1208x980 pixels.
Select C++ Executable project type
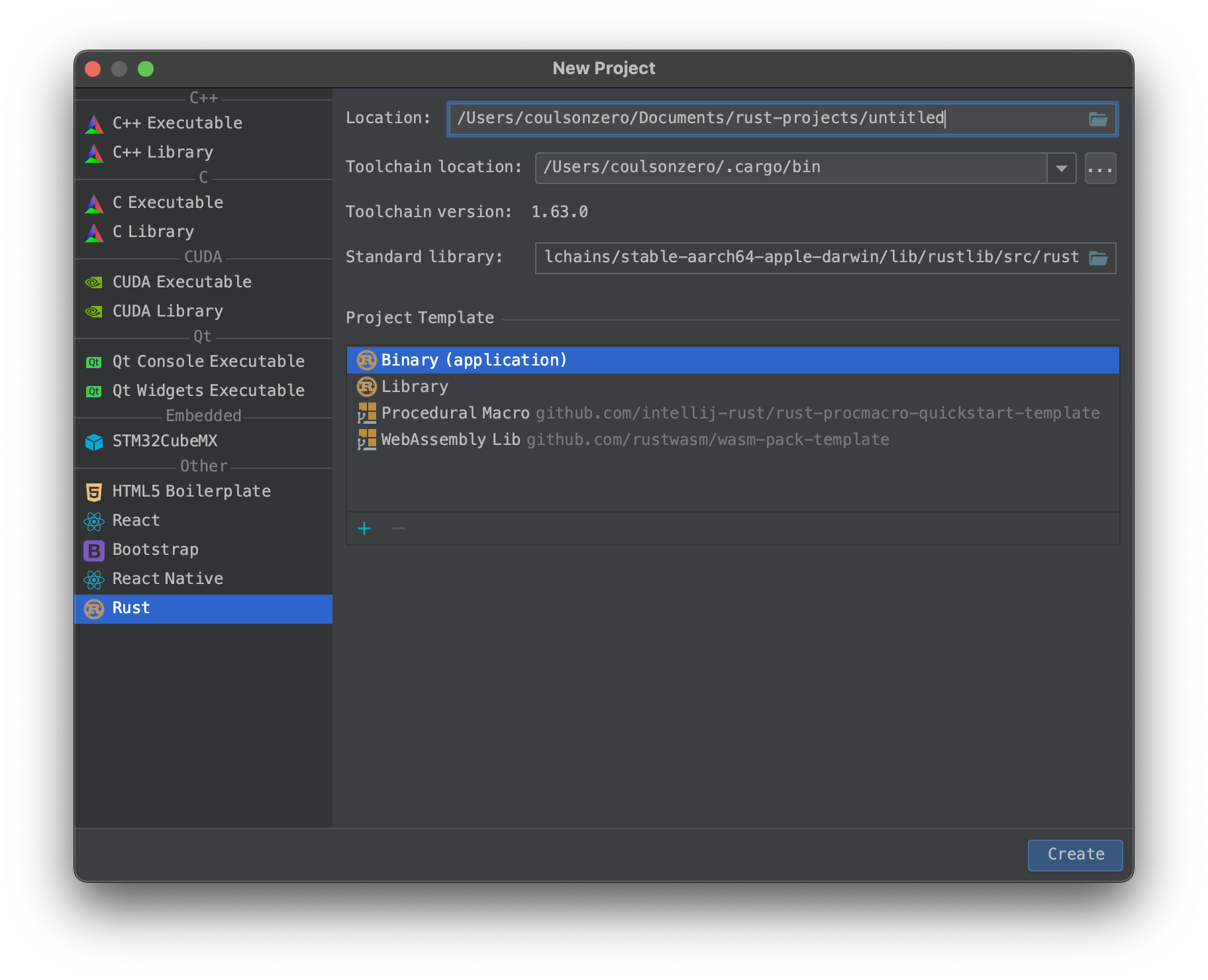[177, 123]
